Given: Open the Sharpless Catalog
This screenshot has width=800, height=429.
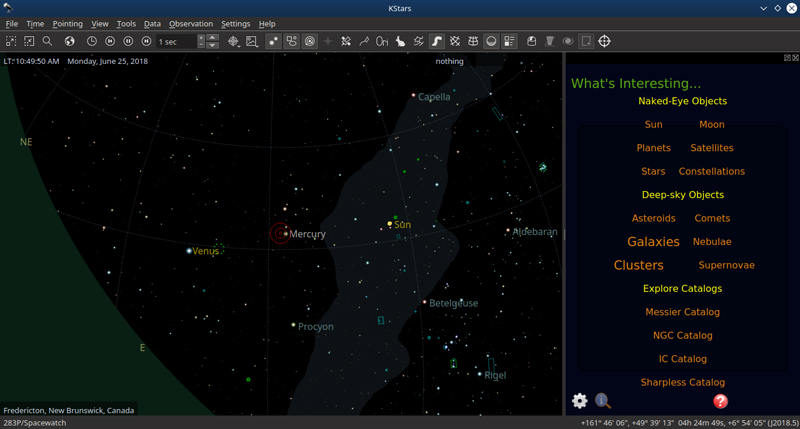Looking at the screenshot, I should [683, 383].
